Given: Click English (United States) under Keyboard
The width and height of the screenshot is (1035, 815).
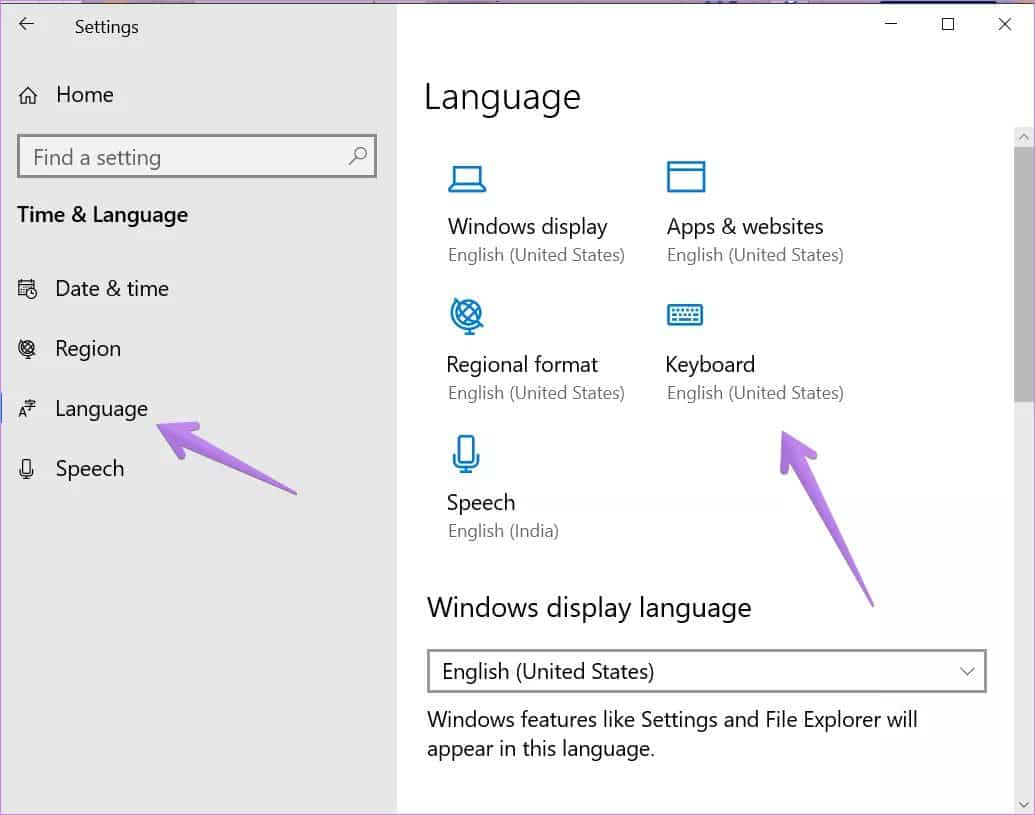Looking at the screenshot, I should [x=755, y=393].
